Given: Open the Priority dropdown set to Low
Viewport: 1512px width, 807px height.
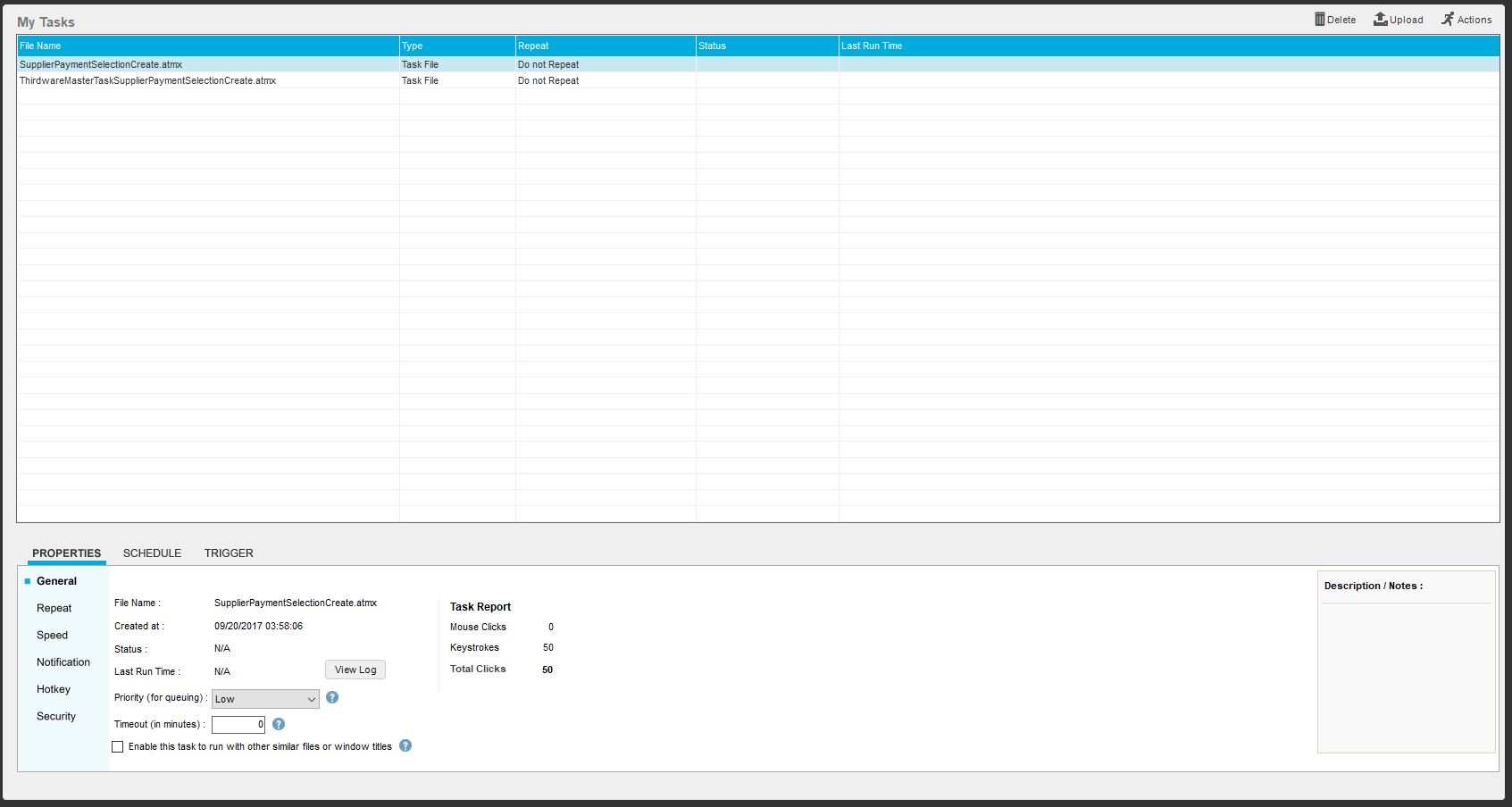Looking at the screenshot, I should pyautogui.click(x=265, y=699).
